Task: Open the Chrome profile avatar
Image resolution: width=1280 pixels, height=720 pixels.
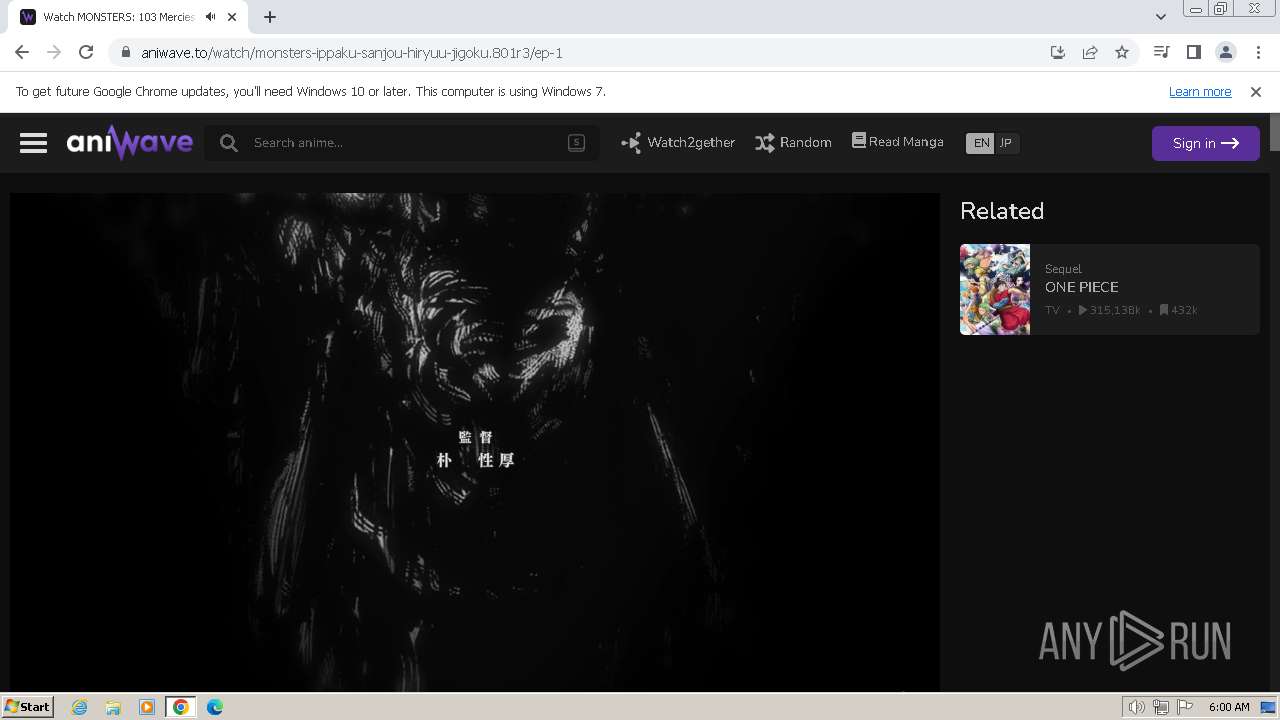Action: click(x=1225, y=52)
